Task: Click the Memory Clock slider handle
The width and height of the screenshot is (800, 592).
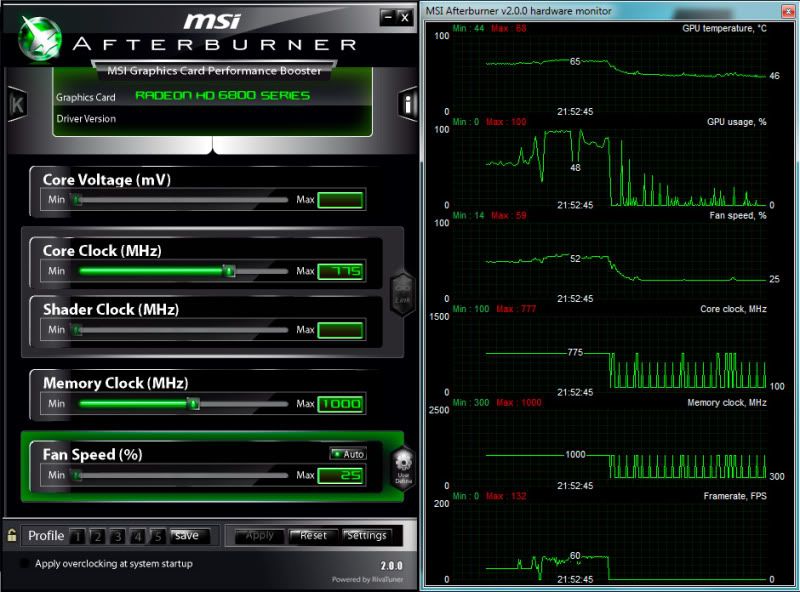Action: pos(194,404)
